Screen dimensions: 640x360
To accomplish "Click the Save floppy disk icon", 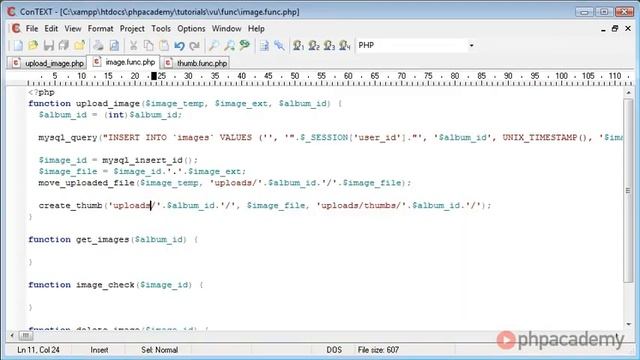I will pyautogui.click(x=49, y=45).
